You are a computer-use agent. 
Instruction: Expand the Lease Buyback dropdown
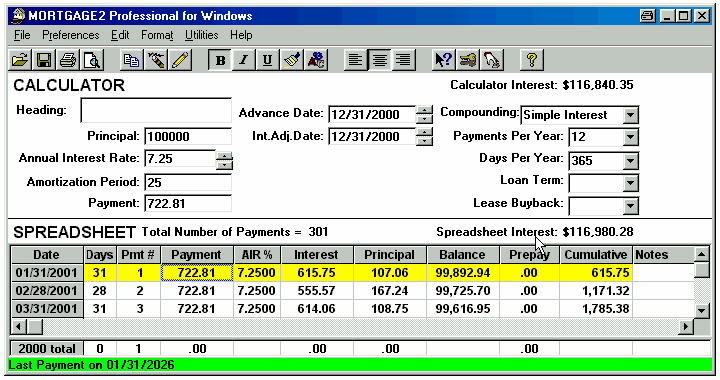631,206
